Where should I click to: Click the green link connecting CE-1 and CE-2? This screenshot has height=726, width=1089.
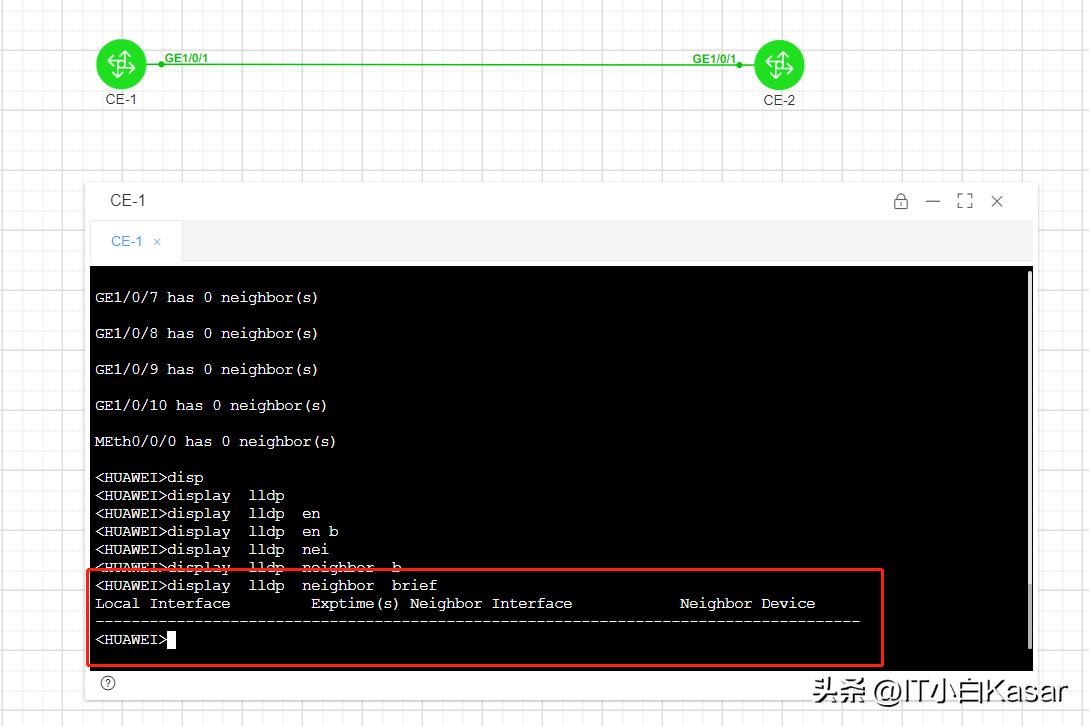pyautogui.click(x=450, y=66)
